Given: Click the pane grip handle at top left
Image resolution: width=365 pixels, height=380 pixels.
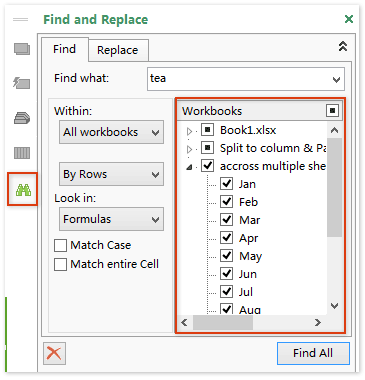Looking at the screenshot, I should [20, 19].
